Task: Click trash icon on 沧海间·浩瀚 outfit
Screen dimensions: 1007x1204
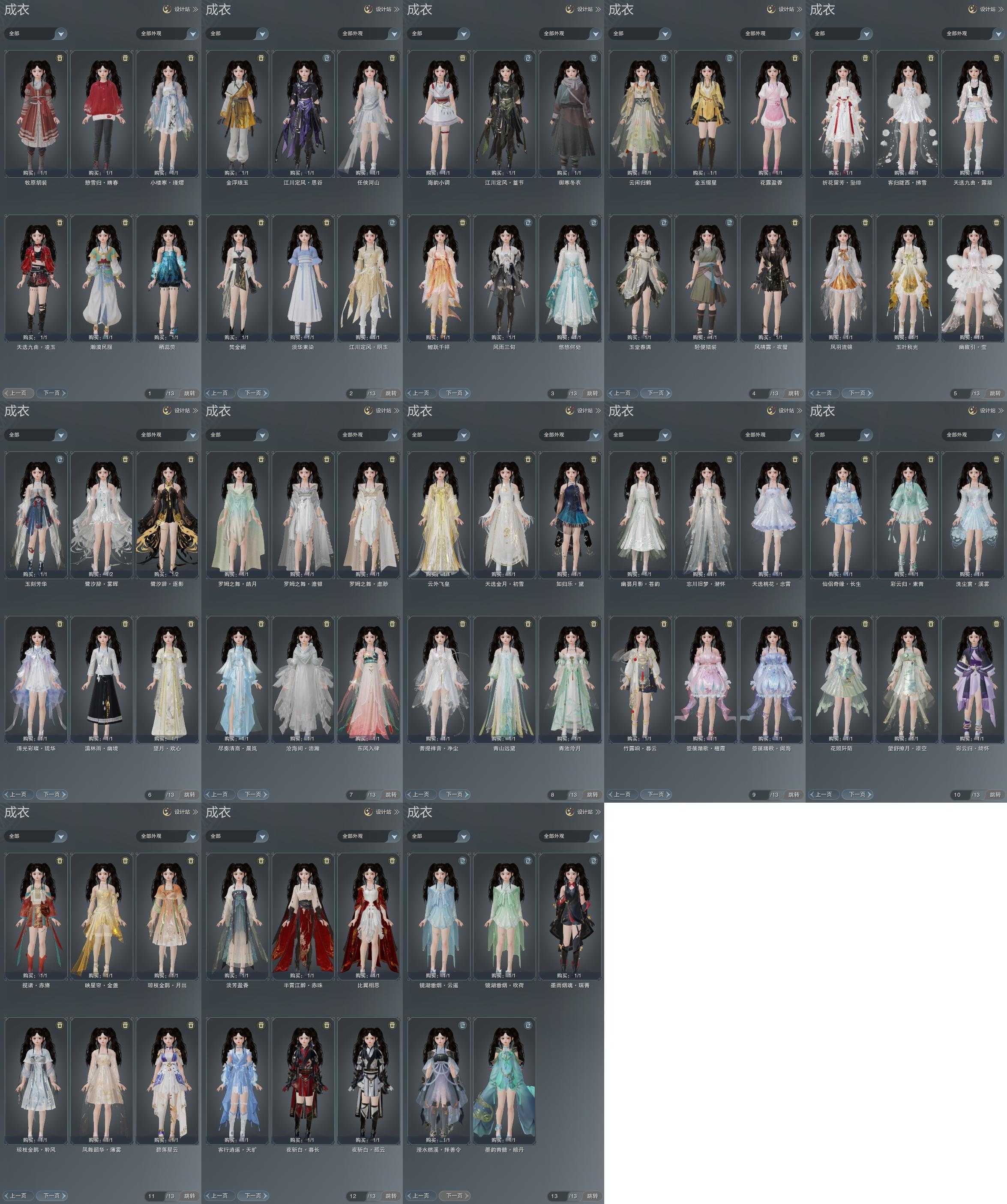Action: tap(327, 624)
